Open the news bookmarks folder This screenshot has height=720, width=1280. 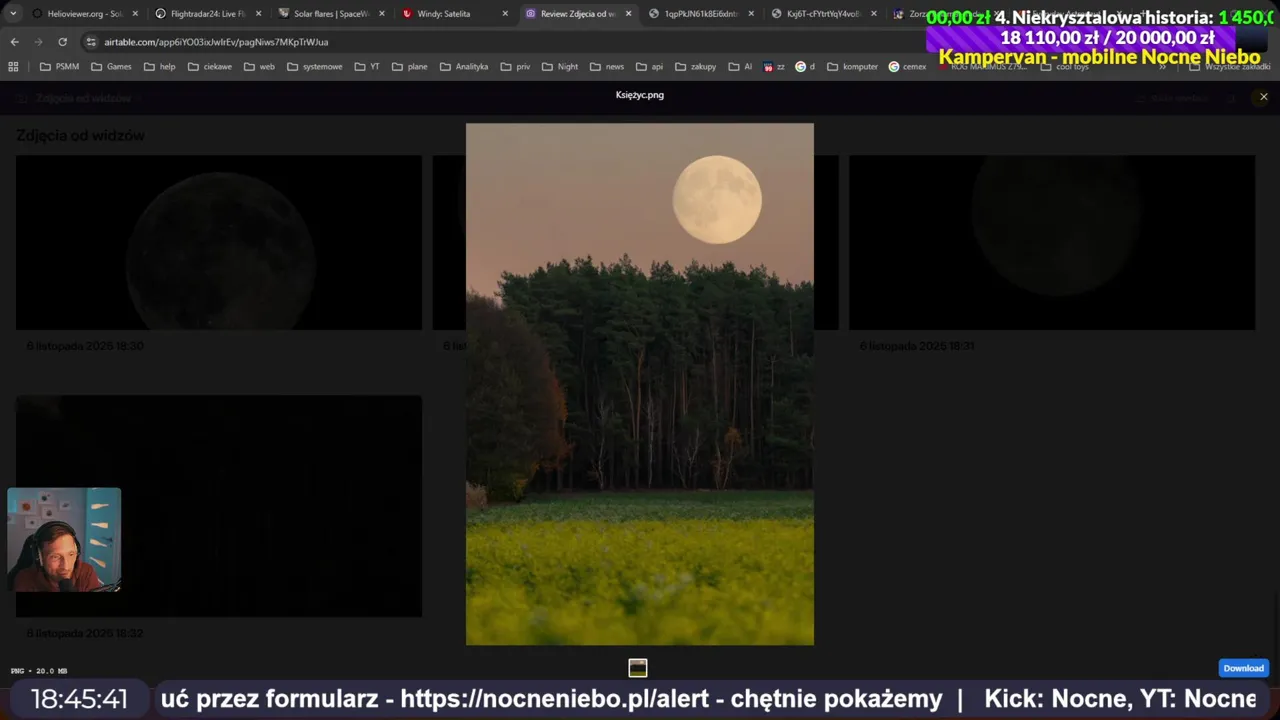click(607, 67)
